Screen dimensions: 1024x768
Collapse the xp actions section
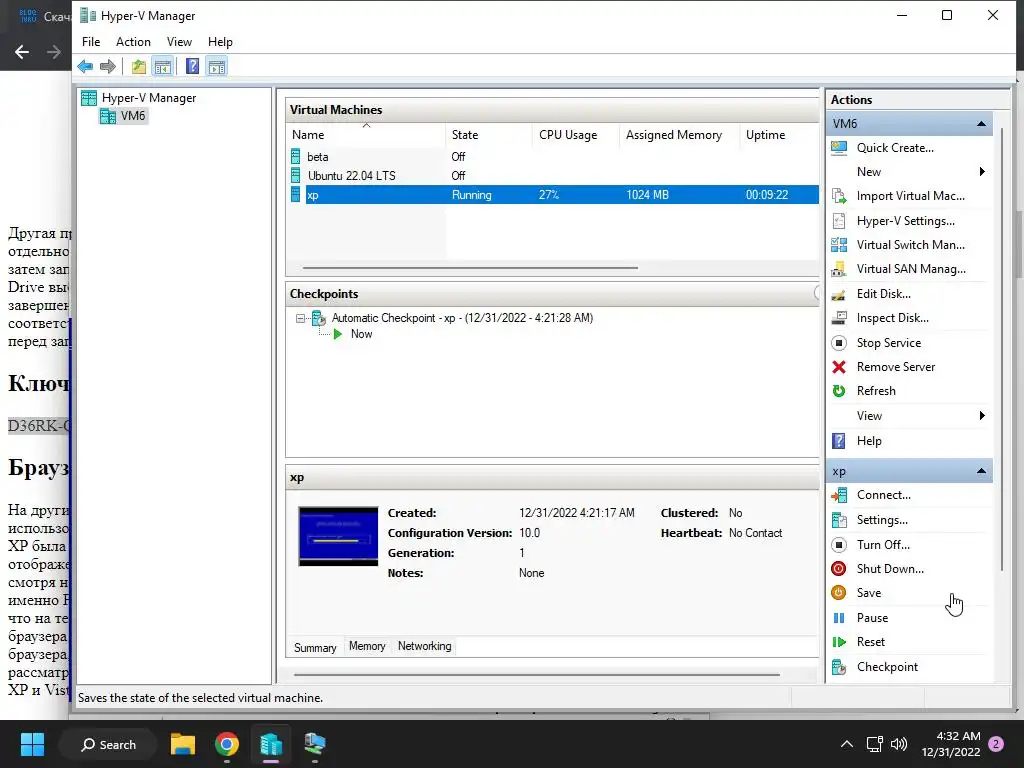(x=981, y=471)
